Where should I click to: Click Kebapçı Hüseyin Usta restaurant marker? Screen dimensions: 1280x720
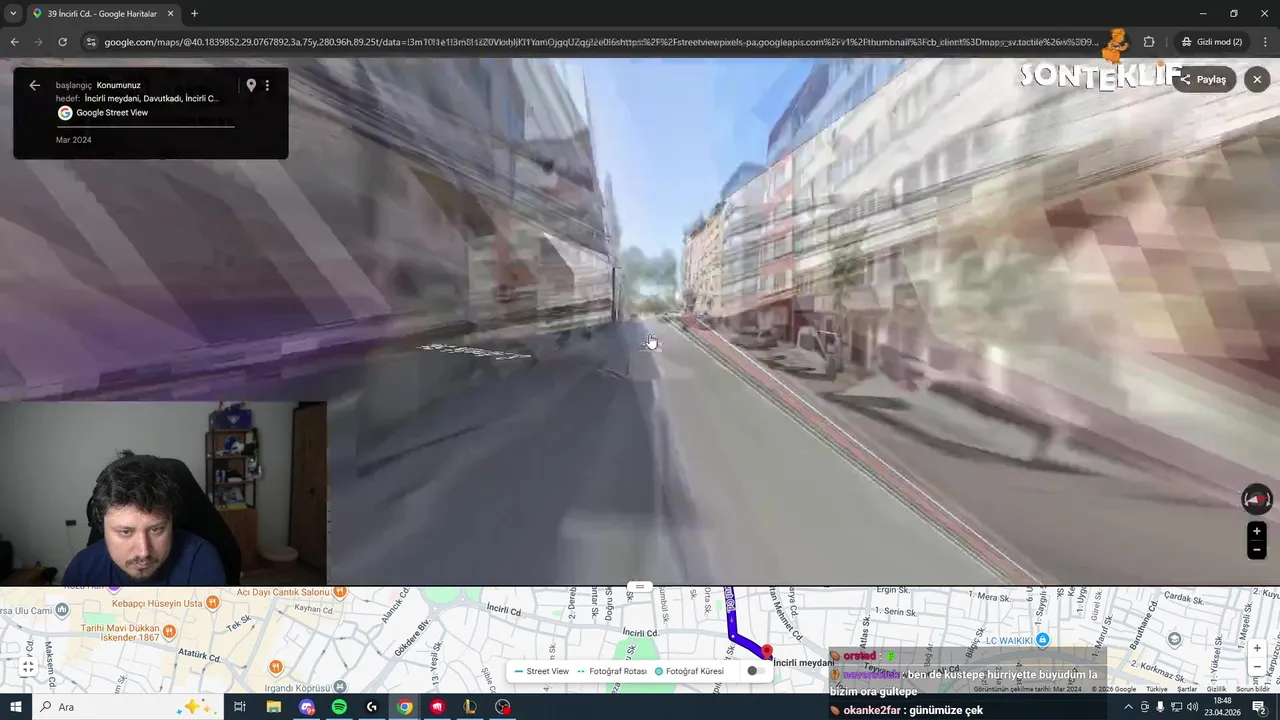(210, 603)
